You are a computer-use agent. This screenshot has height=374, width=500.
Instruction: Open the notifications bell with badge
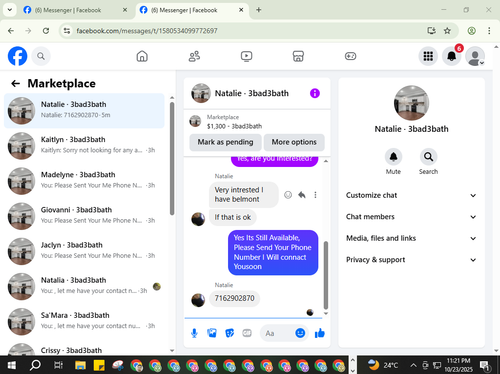click(x=452, y=56)
